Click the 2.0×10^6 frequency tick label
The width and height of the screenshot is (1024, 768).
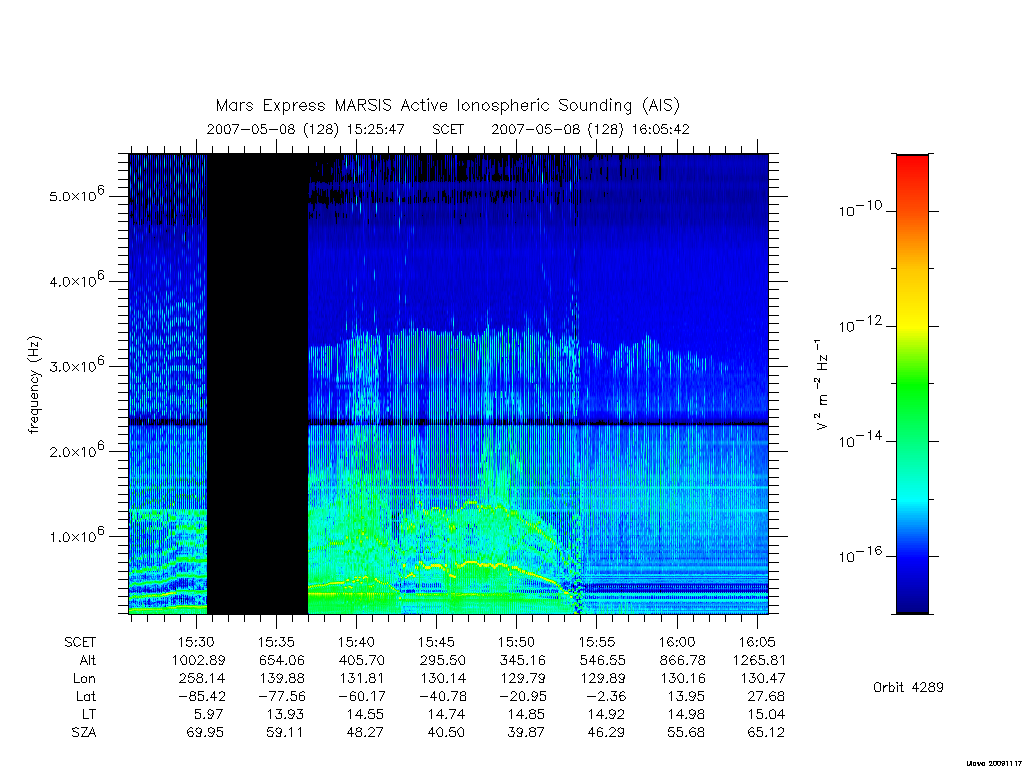(x=76, y=450)
